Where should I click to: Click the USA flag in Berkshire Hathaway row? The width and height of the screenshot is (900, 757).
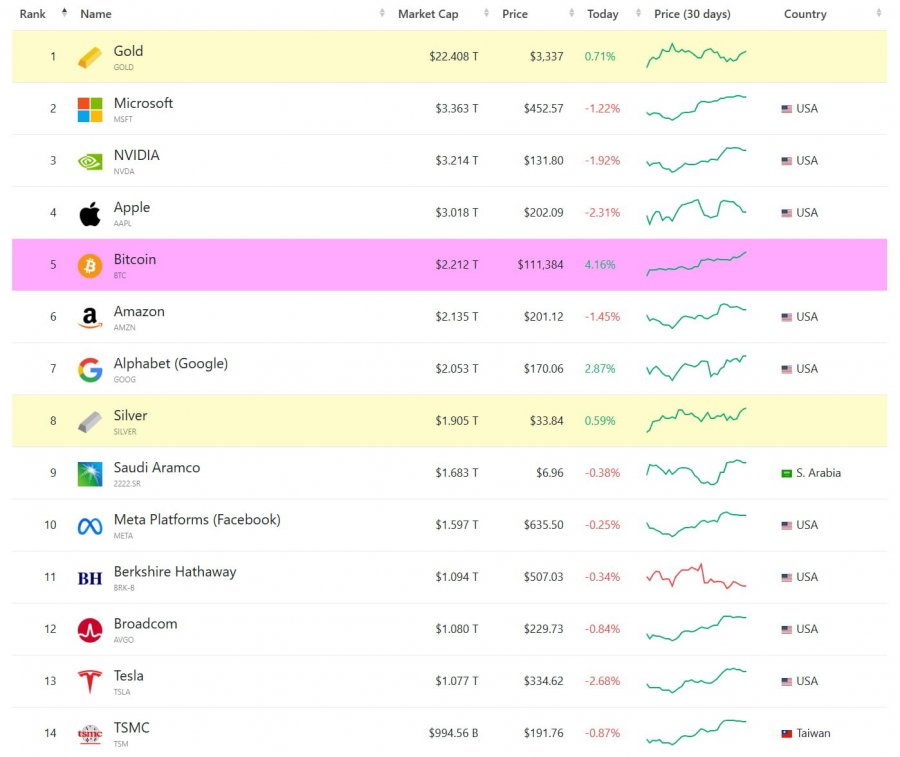click(x=786, y=577)
